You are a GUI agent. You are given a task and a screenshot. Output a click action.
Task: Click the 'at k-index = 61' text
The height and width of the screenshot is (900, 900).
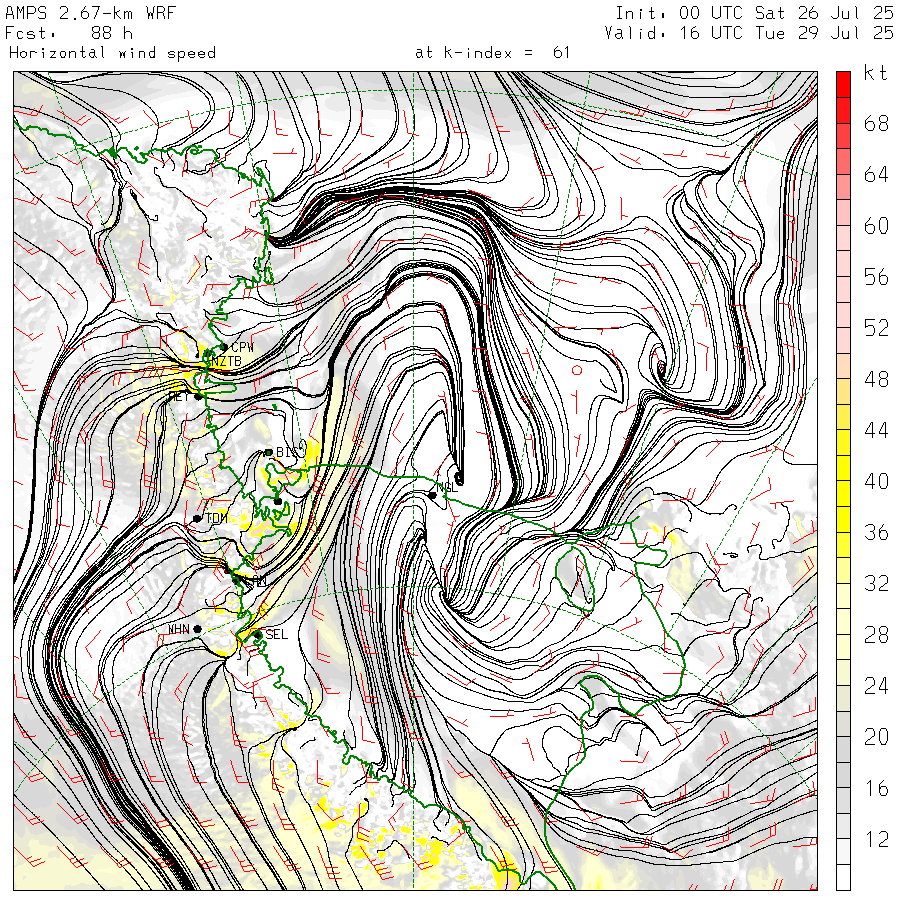pos(492,53)
